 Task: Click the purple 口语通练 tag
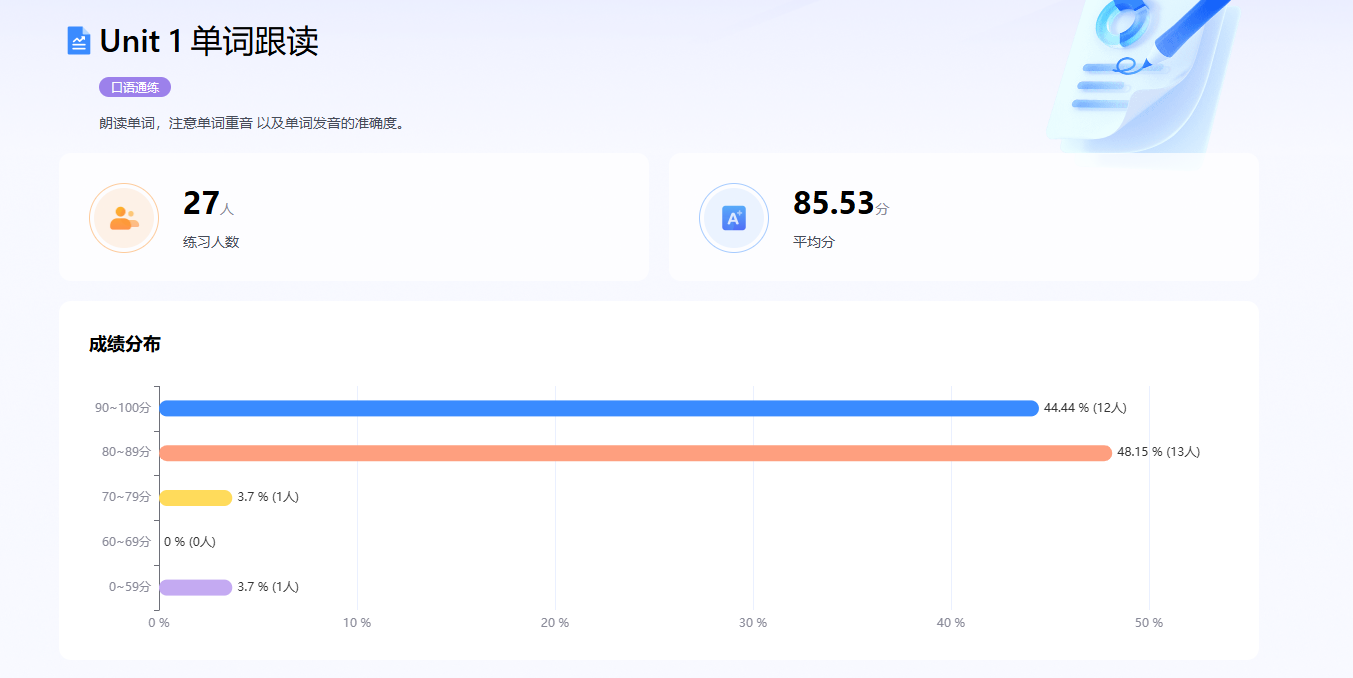tap(135, 87)
